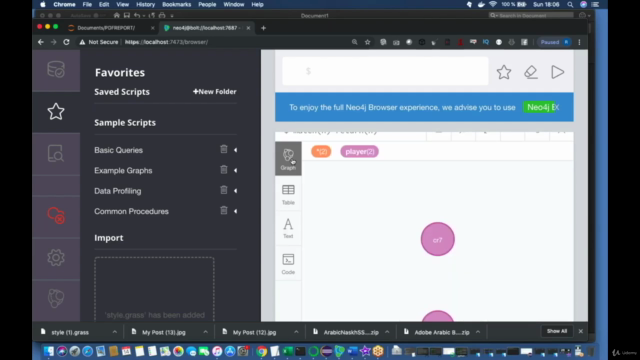This screenshot has width=640, height=360.
Task: Open My Post (13).jpg downloaded file
Action: [164, 332]
